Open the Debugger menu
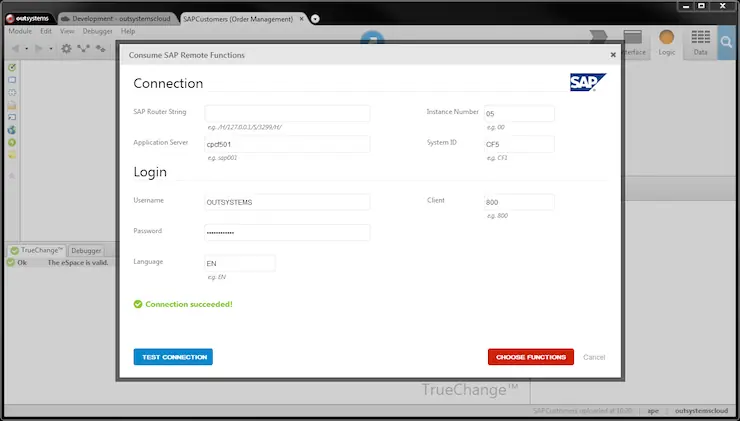Image resolution: width=740 pixels, height=421 pixels. (98, 31)
